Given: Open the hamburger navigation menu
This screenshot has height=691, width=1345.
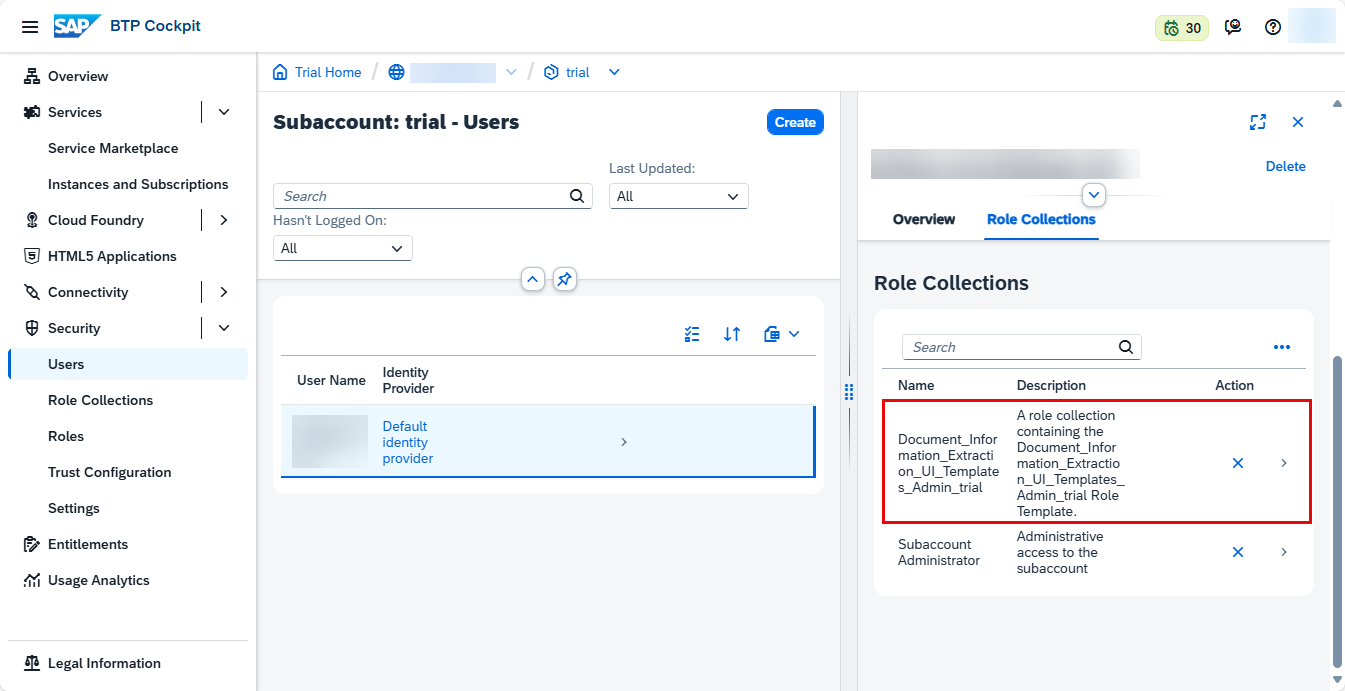Looking at the screenshot, I should point(30,27).
